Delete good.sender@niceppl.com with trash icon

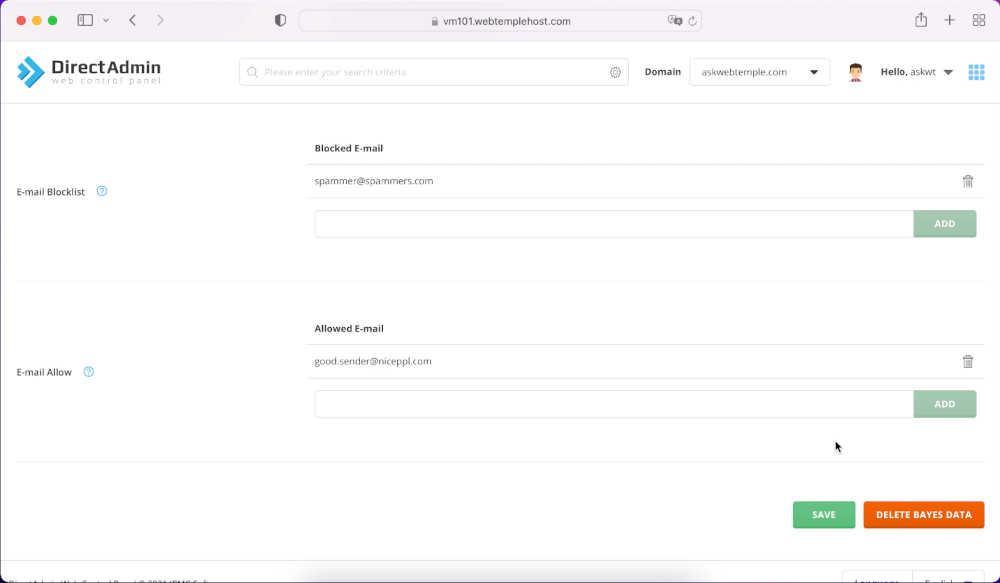[x=967, y=362]
